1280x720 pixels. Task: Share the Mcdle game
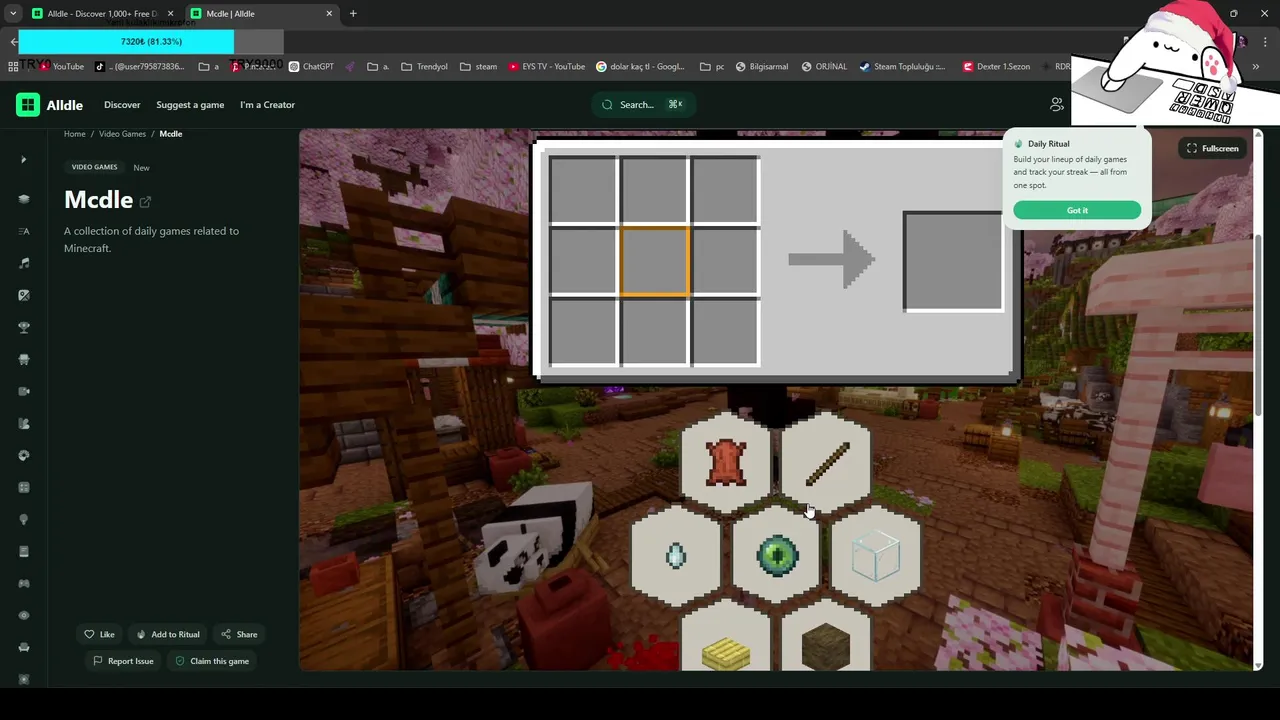239,634
